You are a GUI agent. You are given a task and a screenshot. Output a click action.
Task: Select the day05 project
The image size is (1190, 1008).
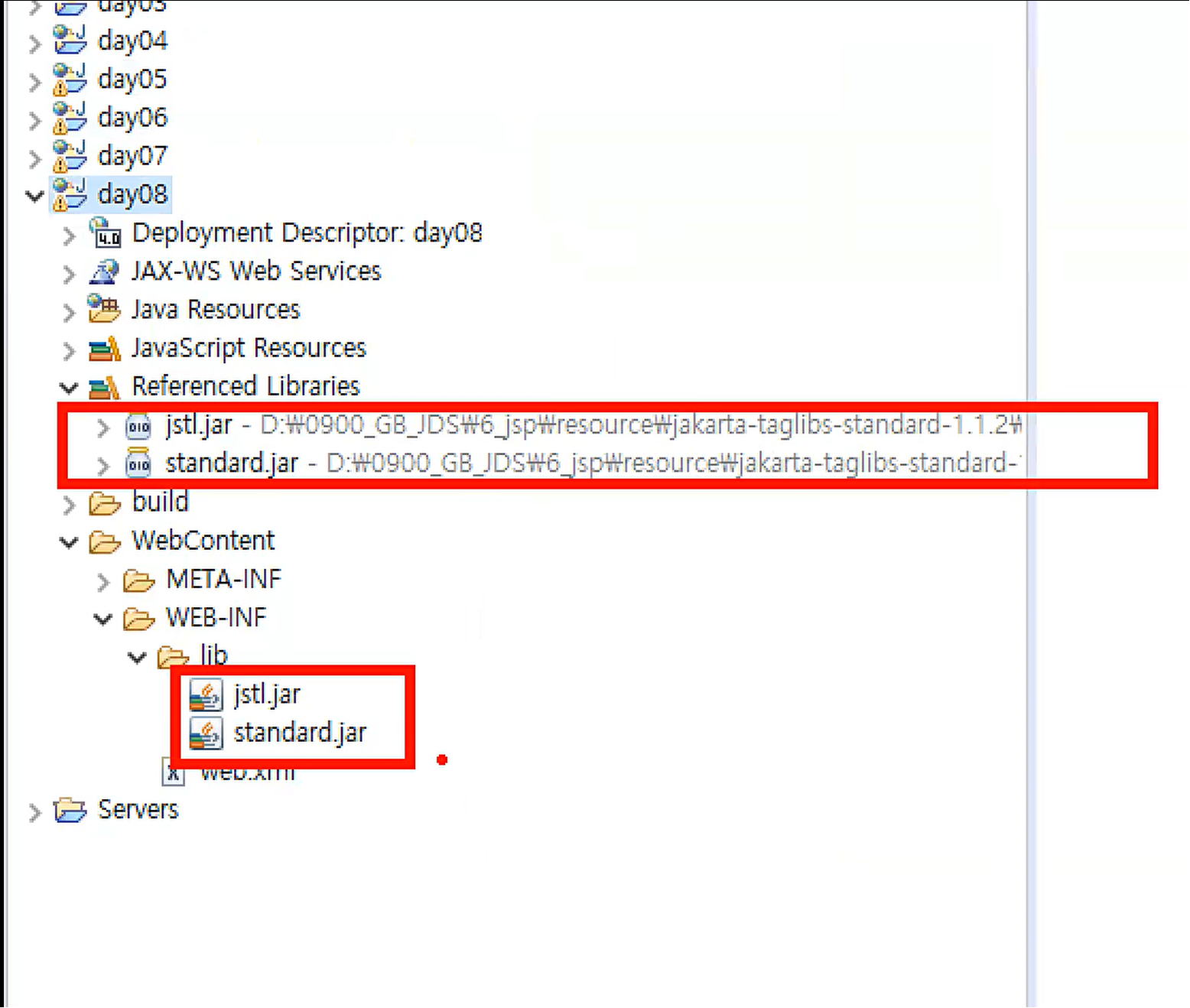point(132,79)
